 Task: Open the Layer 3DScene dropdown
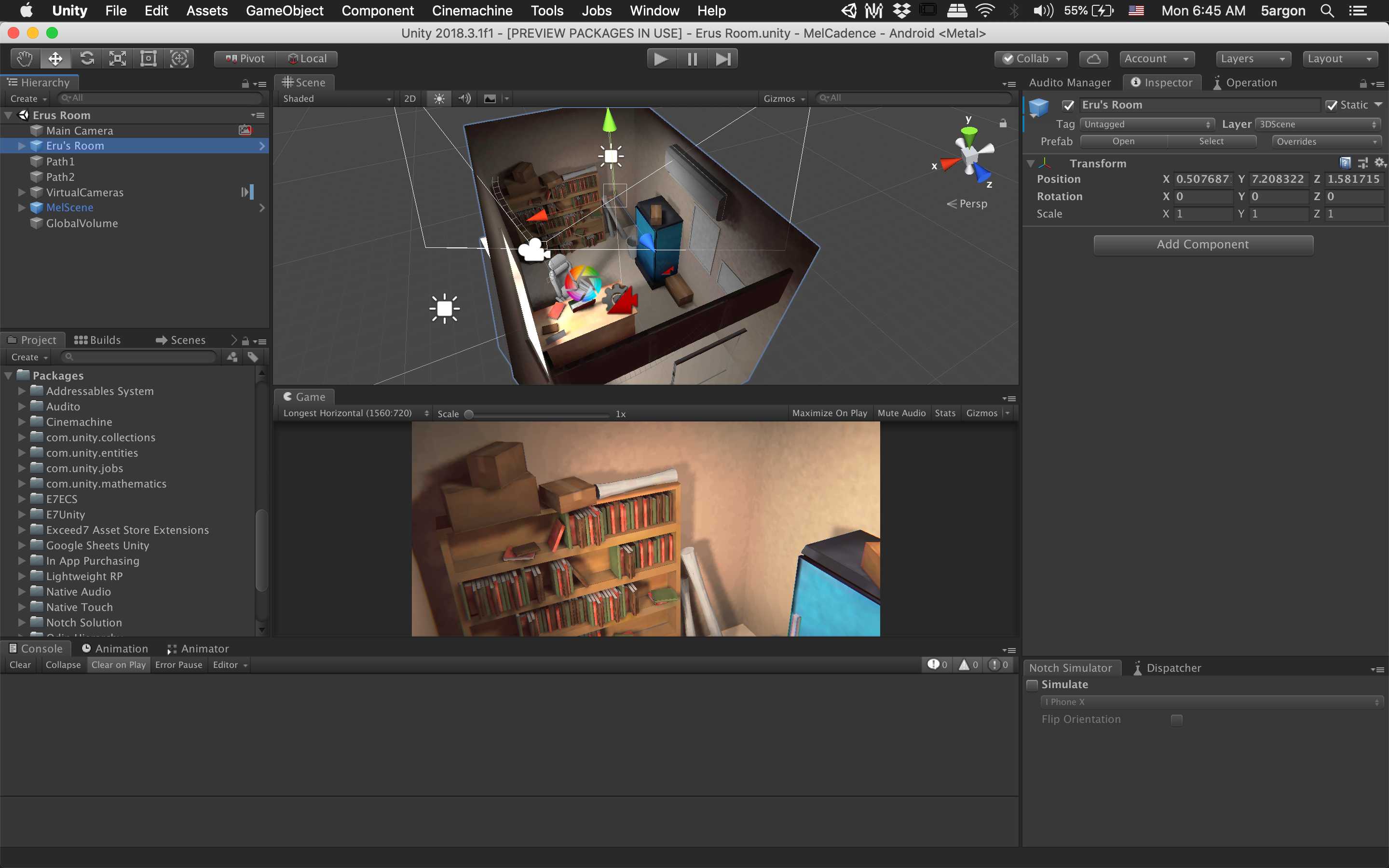point(1318,124)
